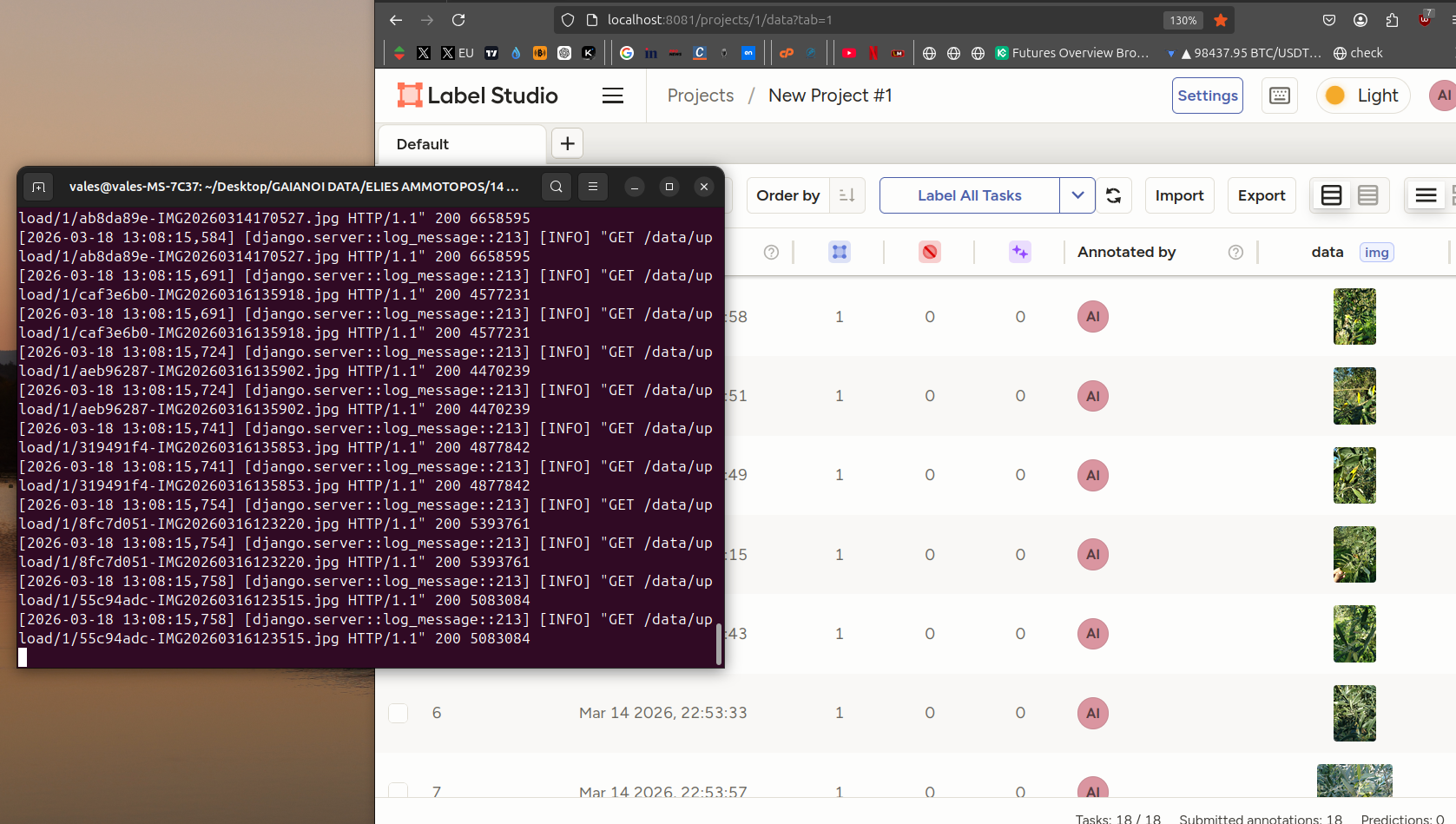Image resolution: width=1456 pixels, height=824 pixels.
Task: Click the cancelled annotations column icon
Action: pyautogui.click(x=929, y=252)
